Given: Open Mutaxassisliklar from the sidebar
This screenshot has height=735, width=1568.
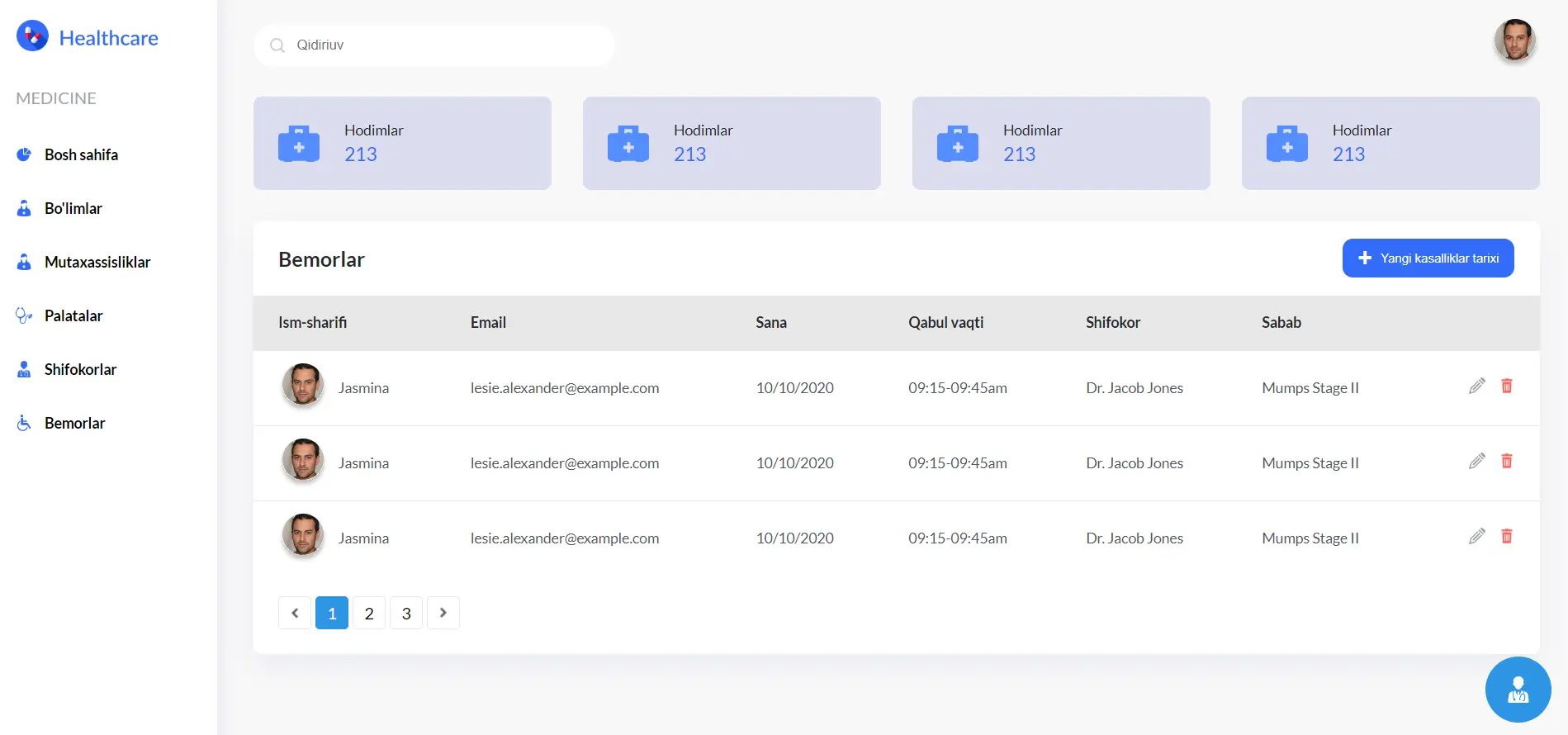Looking at the screenshot, I should coord(97,262).
